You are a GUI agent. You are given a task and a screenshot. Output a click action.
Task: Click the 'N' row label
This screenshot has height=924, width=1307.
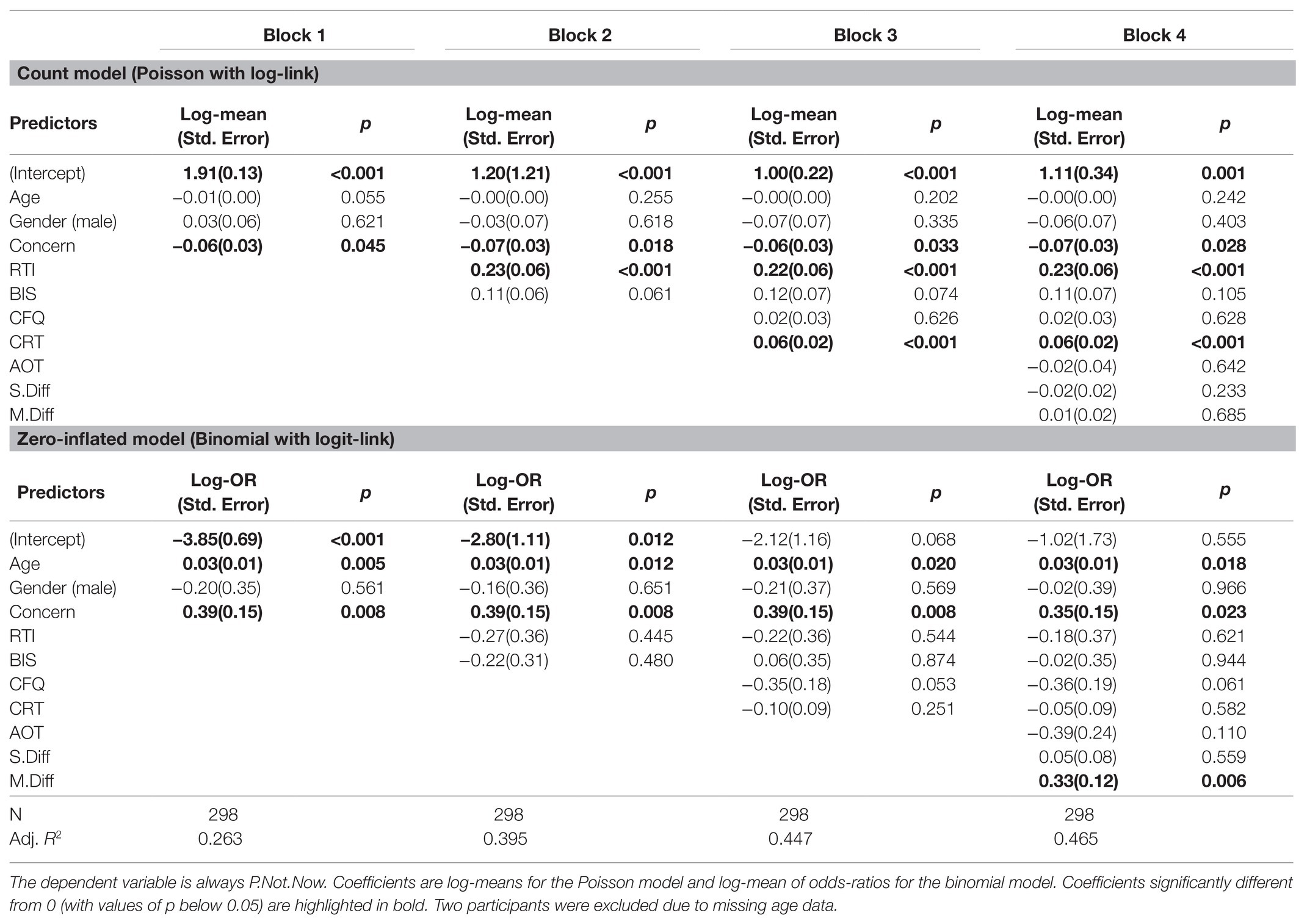pos(15,815)
